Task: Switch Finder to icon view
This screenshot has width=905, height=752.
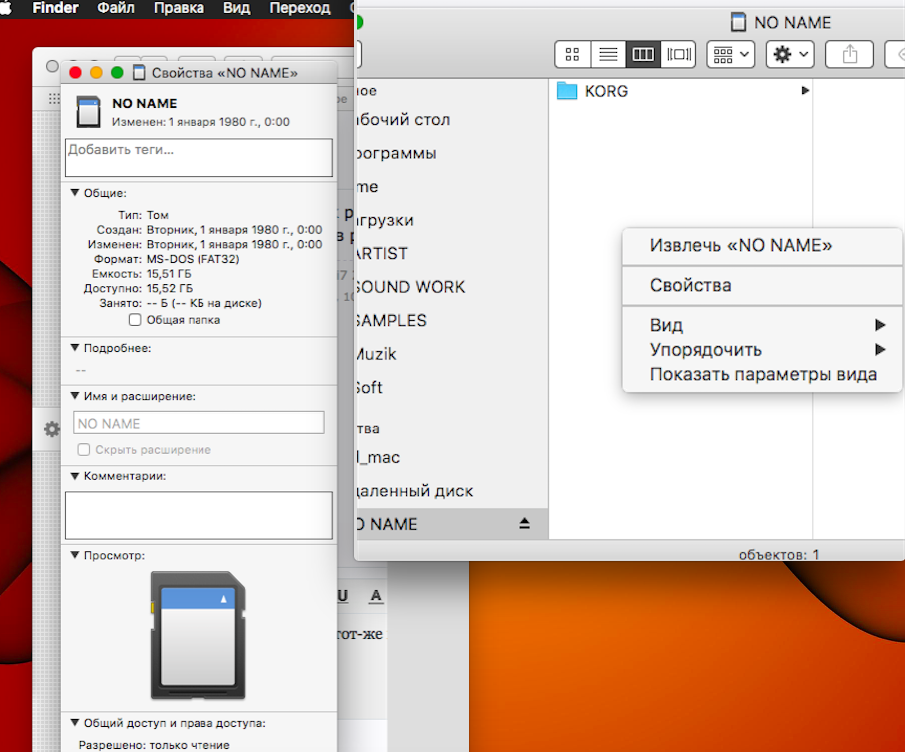Action: pos(573,55)
